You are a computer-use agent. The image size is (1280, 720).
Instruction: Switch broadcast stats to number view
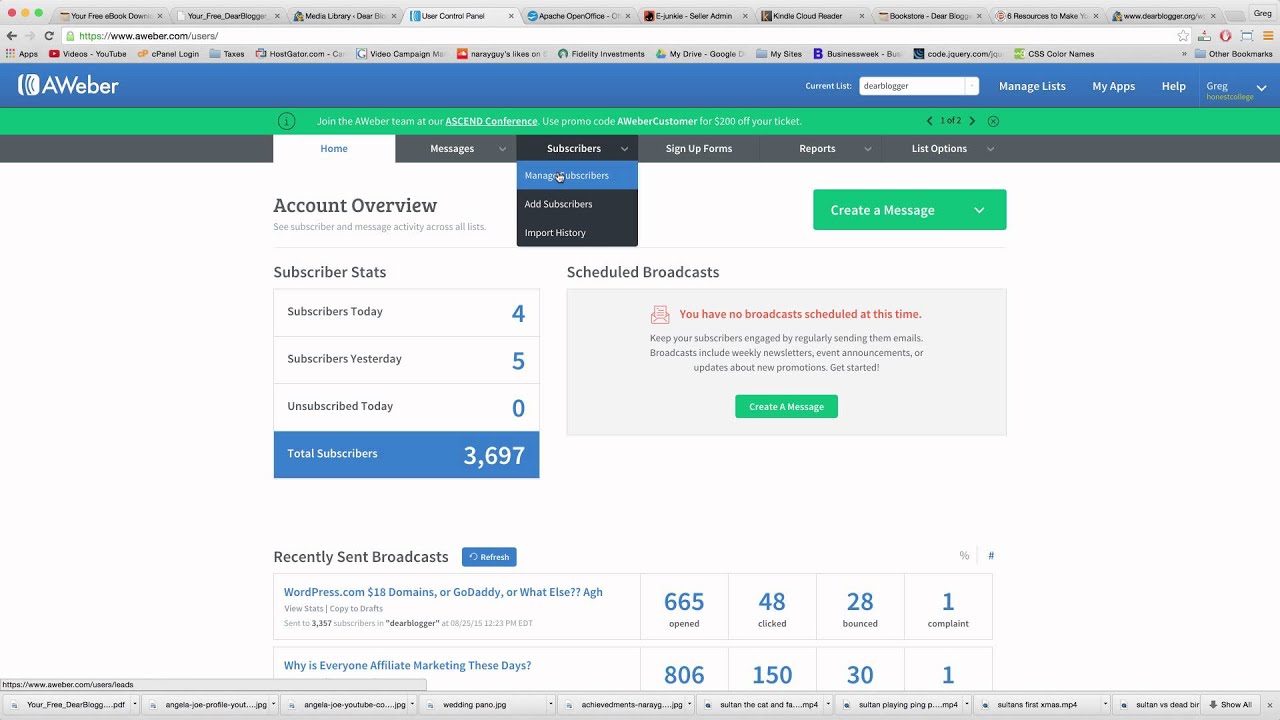pos(991,556)
